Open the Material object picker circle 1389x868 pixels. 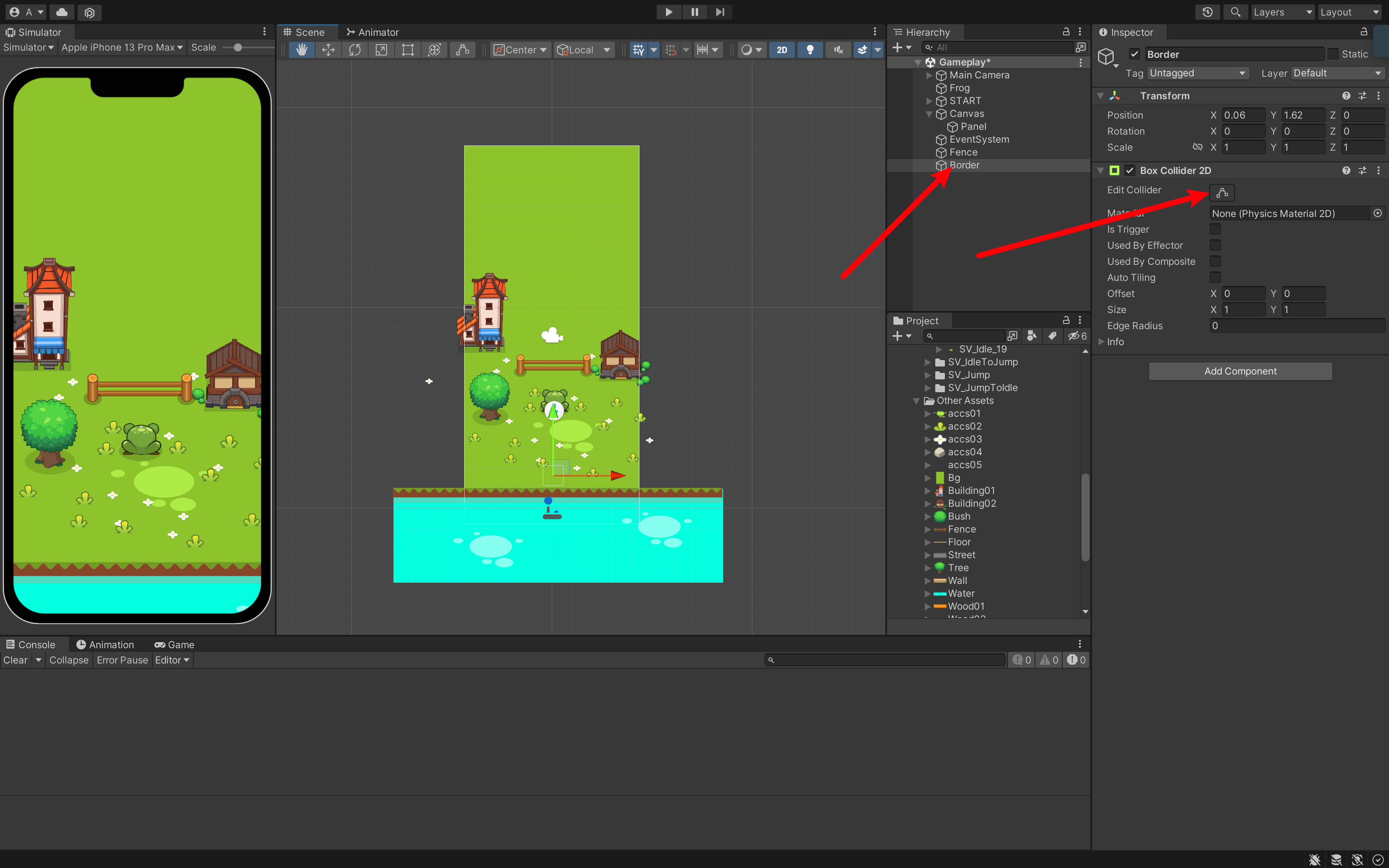(x=1377, y=213)
